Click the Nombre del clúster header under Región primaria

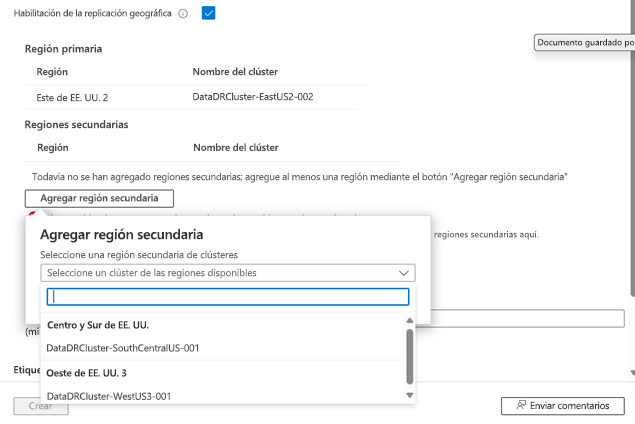235,72
